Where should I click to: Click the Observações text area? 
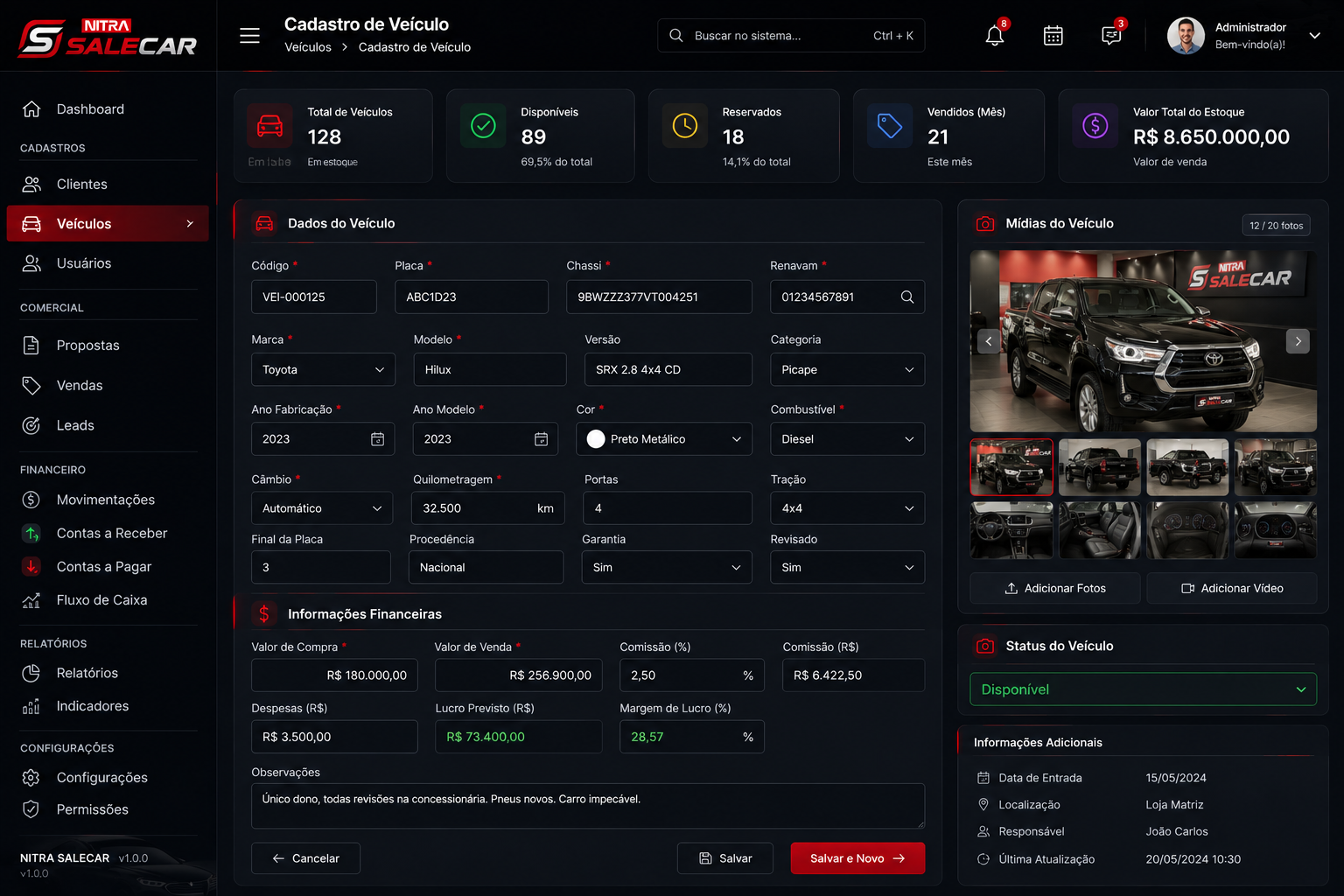click(x=588, y=806)
